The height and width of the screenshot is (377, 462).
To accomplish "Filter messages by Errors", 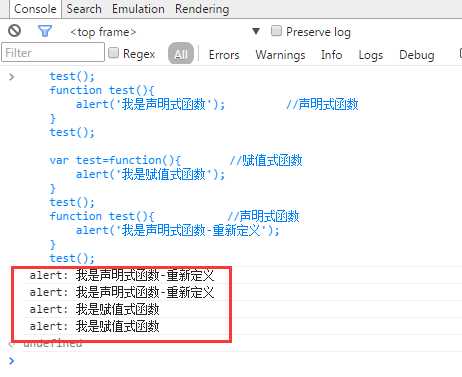I will coord(224,55).
